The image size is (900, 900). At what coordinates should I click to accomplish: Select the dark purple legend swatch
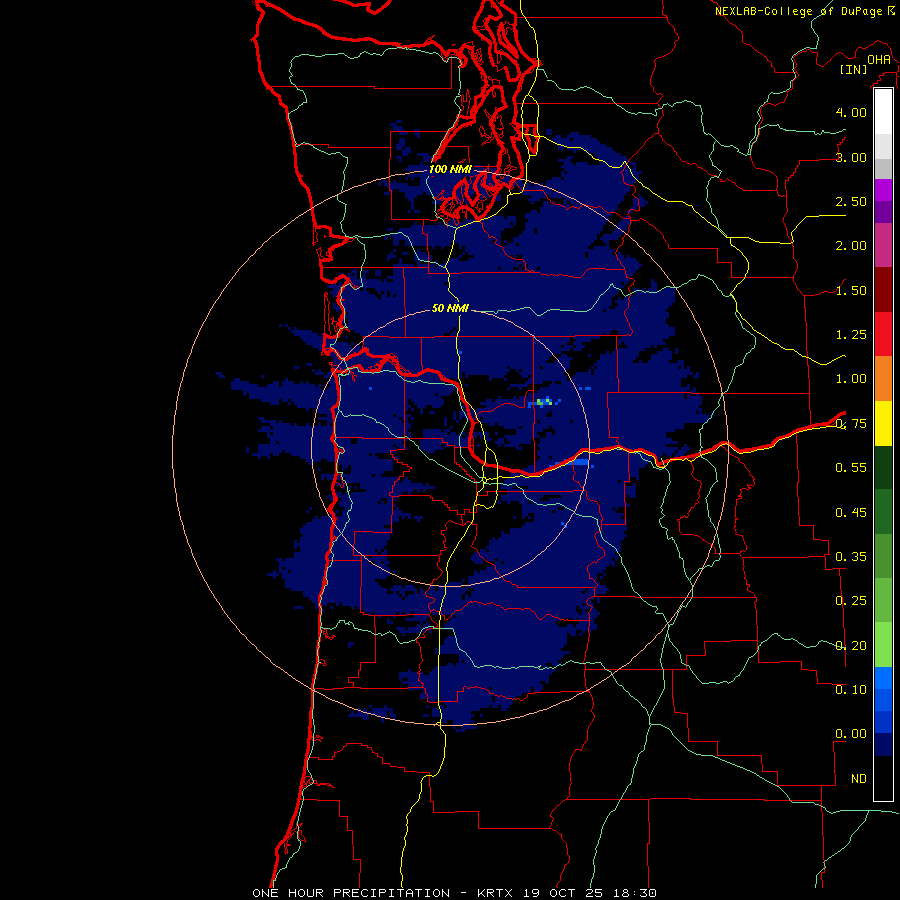(x=883, y=212)
